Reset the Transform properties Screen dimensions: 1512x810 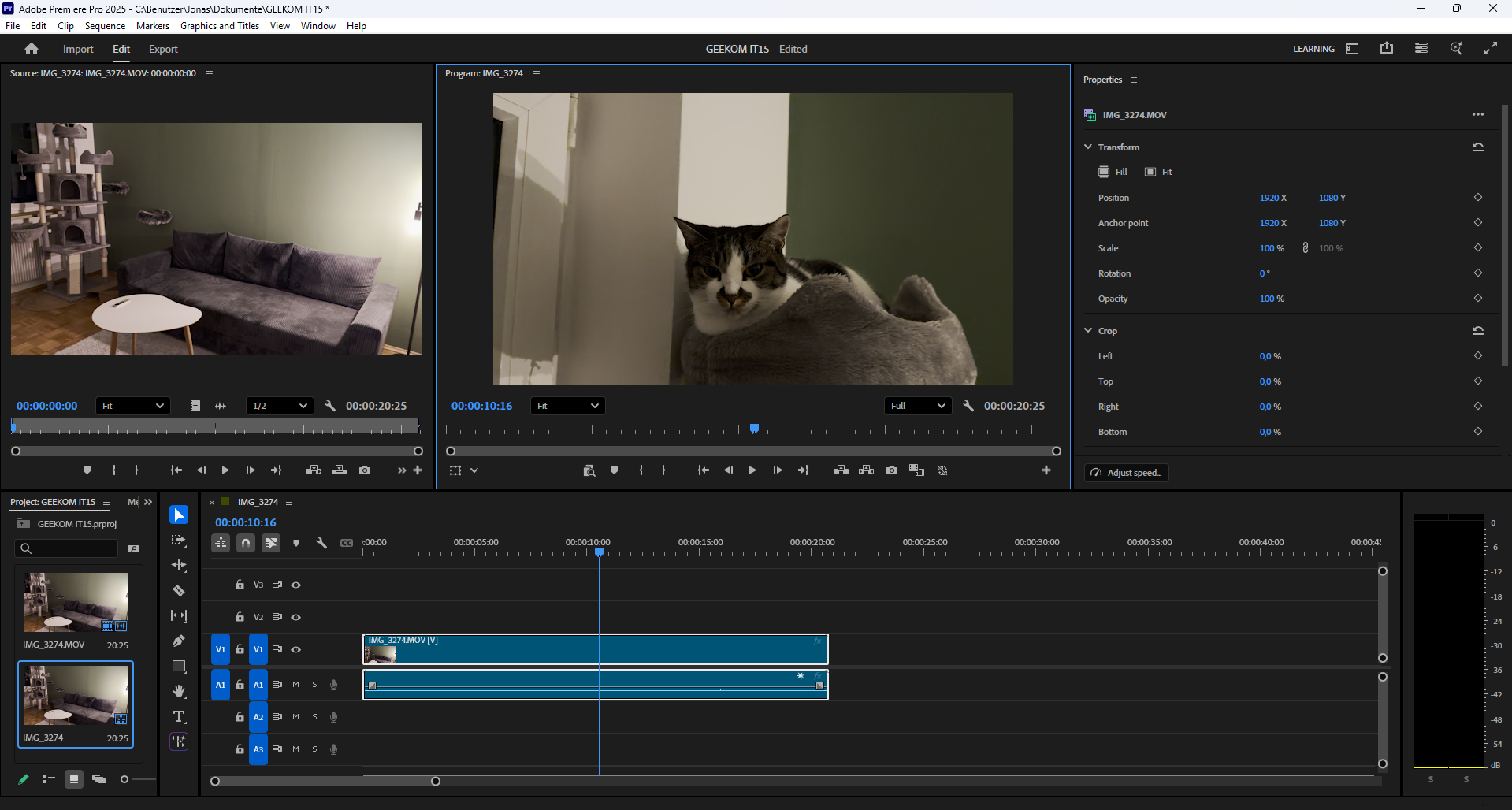(1477, 147)
